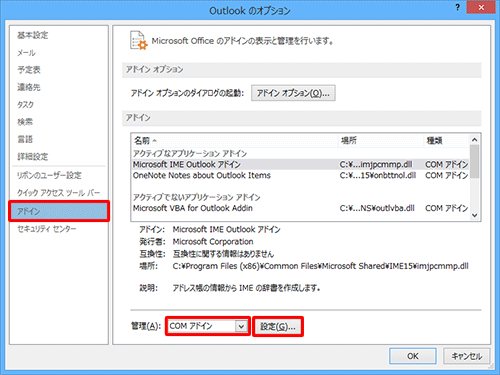Click the add-in list scroll down arrow
Viewport: 500px width, 375px height.
click(x=475, y=216)
